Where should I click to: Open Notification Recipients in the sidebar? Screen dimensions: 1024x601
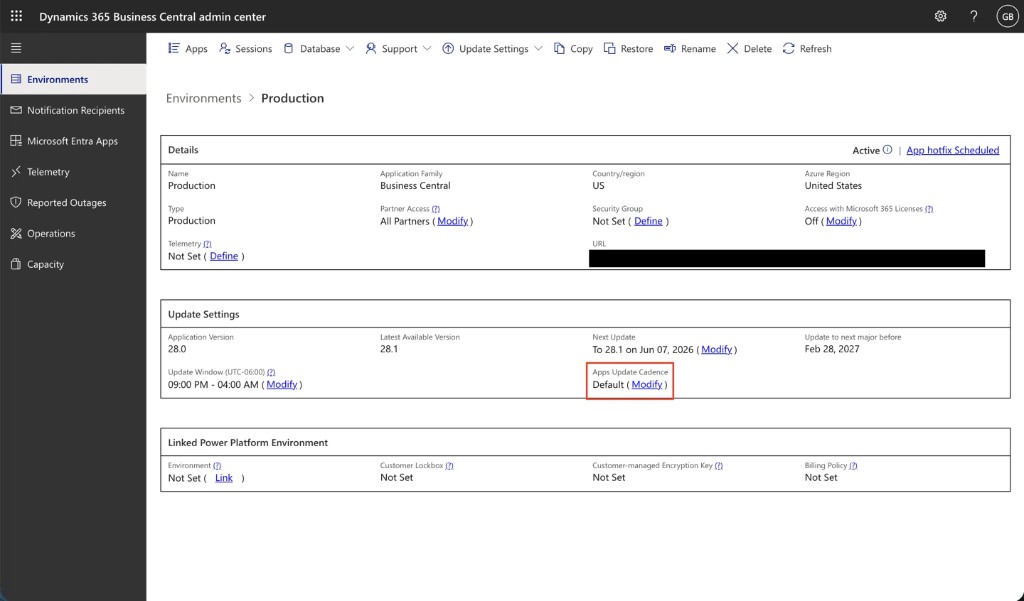[74, 110]
